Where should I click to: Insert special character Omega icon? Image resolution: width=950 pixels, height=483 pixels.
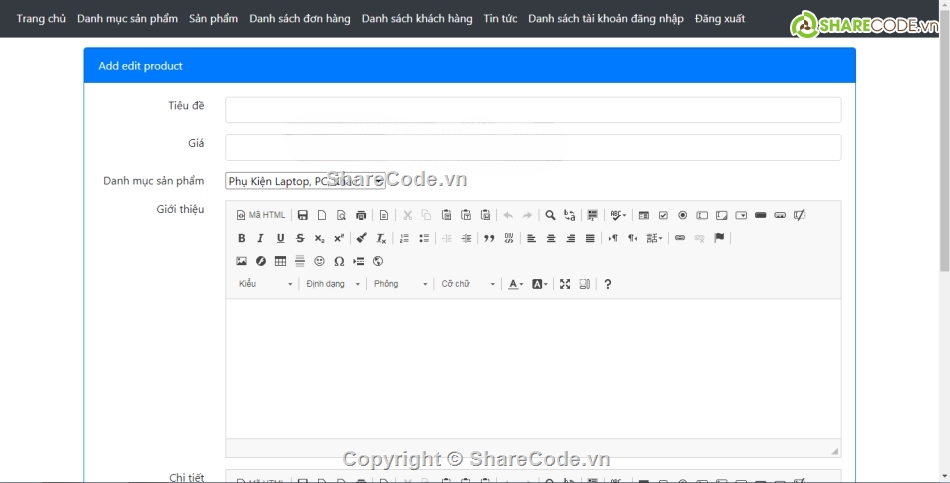[339, 261]
